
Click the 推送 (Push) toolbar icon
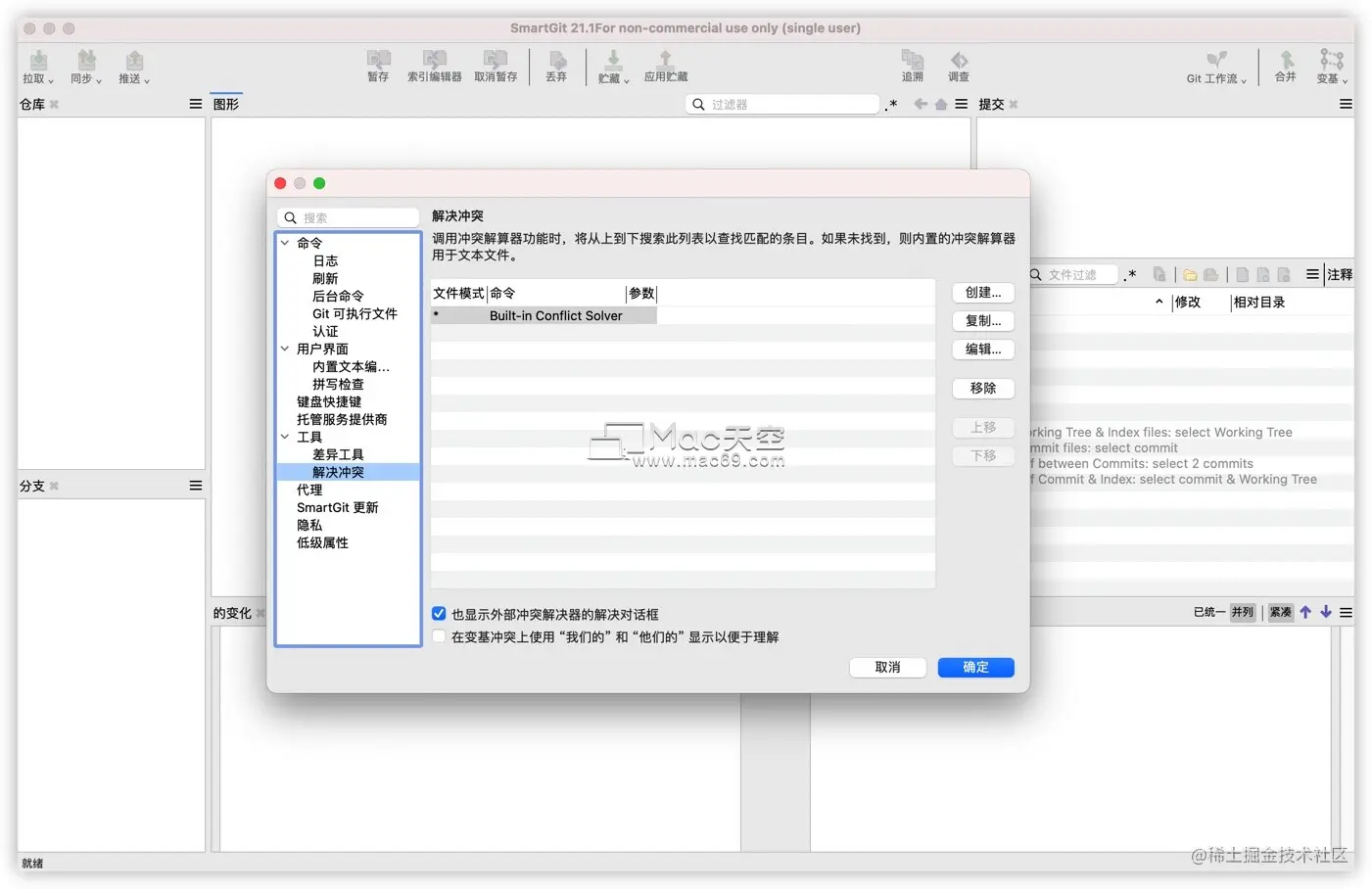[x=134, y=61]
